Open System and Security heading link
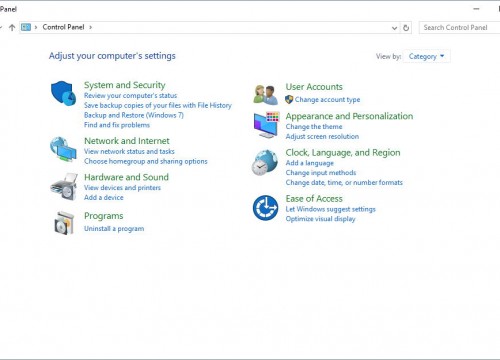The height and width of the screenshot is (360, 500). (125, 85)
